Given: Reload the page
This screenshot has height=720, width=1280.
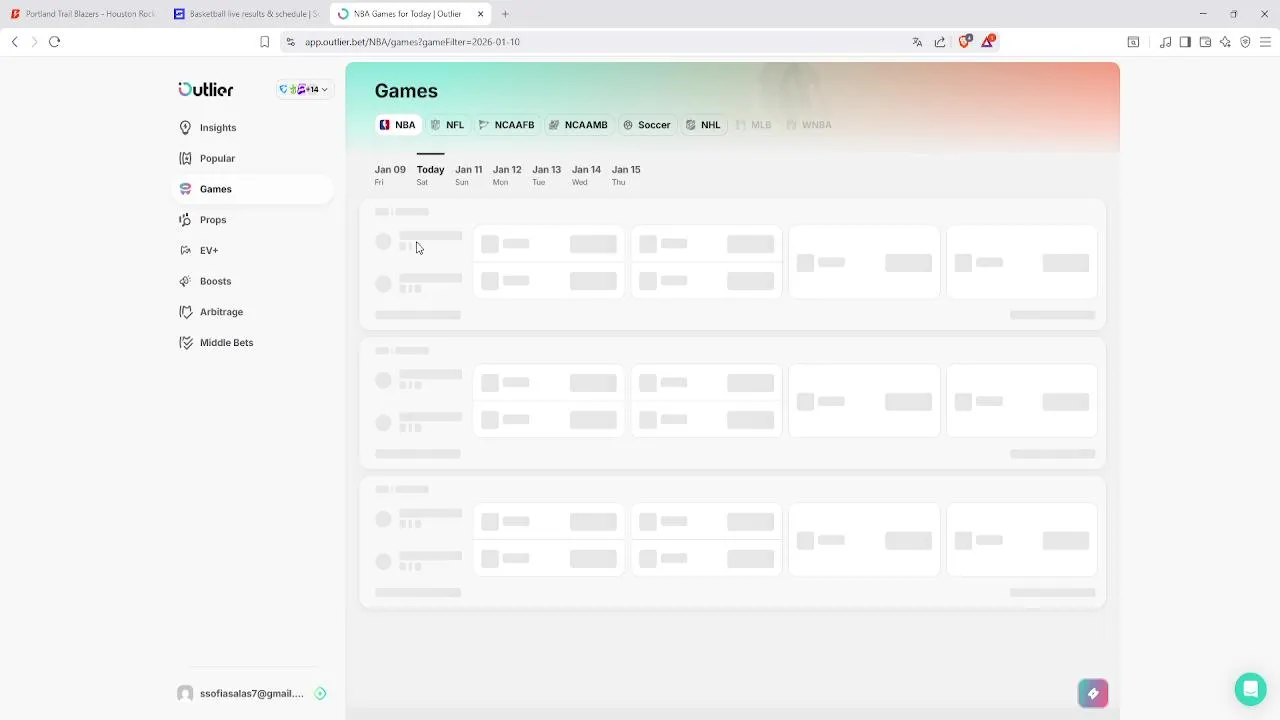Looking at the screenshot, I should coord(55,42).
